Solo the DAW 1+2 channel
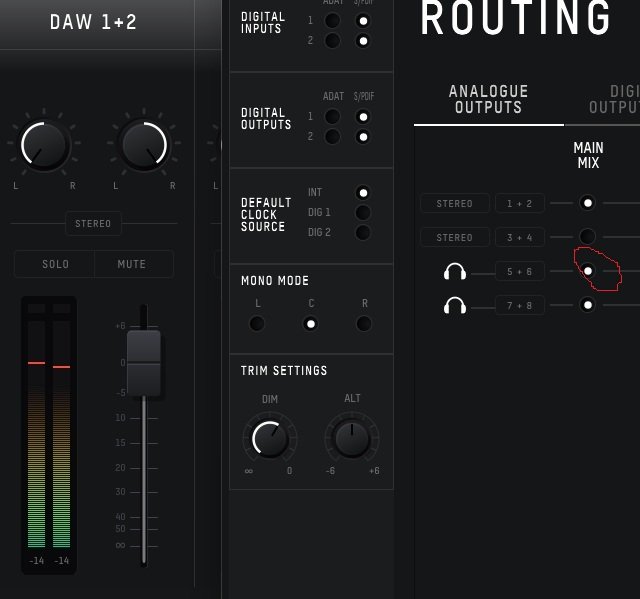This screenshot has height=599, width=640. click(x=55, y=264)
